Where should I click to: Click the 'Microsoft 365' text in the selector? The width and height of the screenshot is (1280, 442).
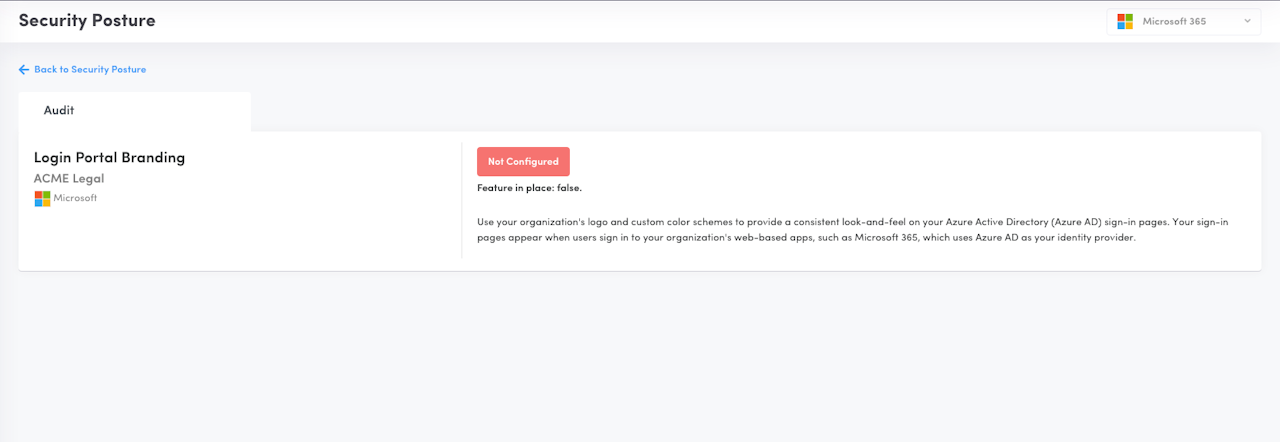pos(1175,21)
